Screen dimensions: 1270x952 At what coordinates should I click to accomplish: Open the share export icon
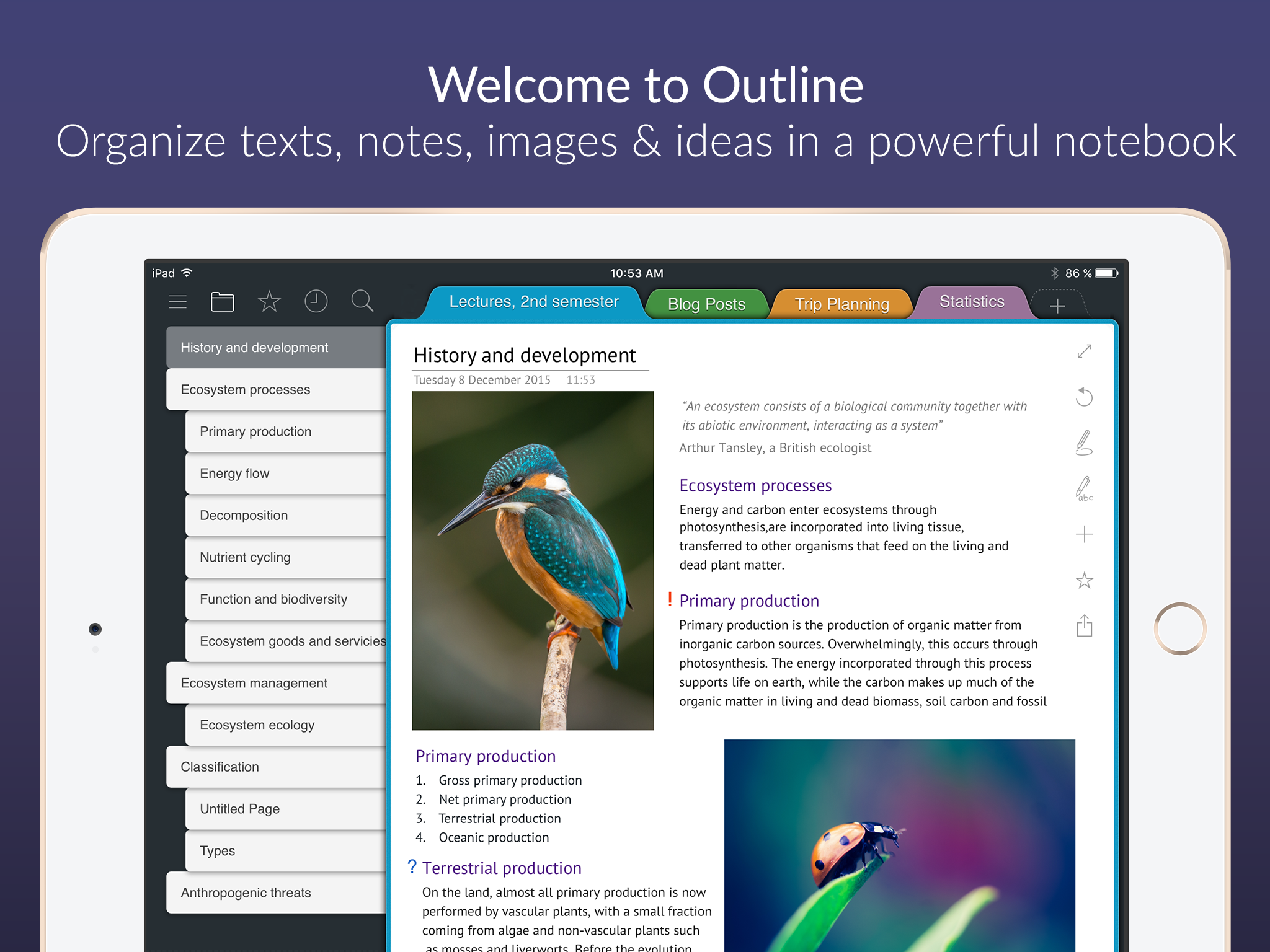tap(1084, 626)
